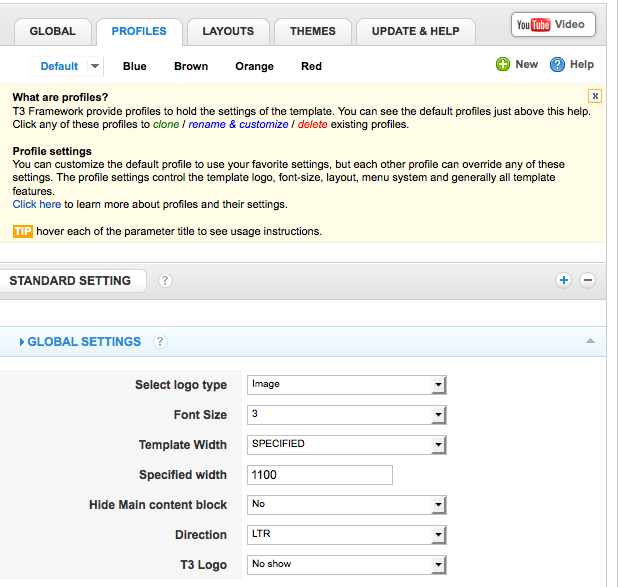Screen dimensions: 621x587
Task: Open Help via the blue question icon
Action: point(558,65)
